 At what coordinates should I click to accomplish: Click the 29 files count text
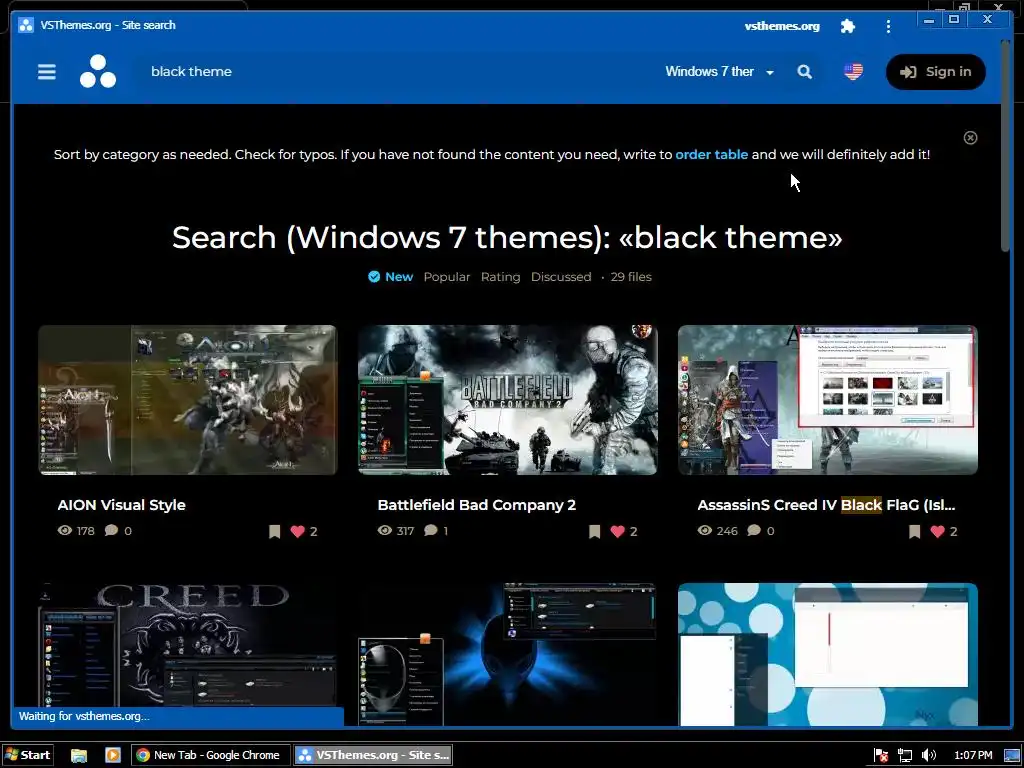tap(631, 277)
